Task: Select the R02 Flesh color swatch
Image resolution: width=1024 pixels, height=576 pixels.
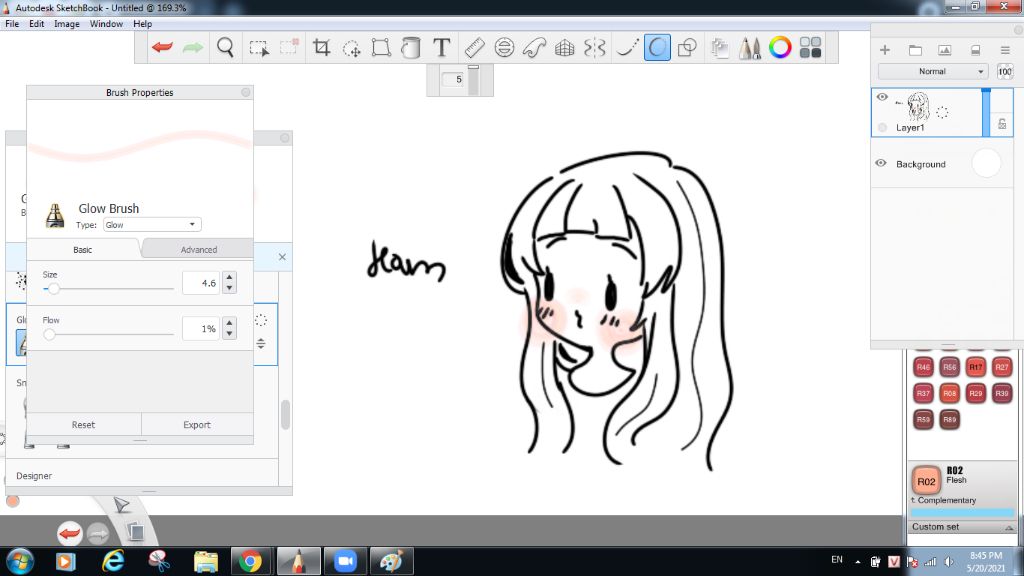Action: coord(925,481)
